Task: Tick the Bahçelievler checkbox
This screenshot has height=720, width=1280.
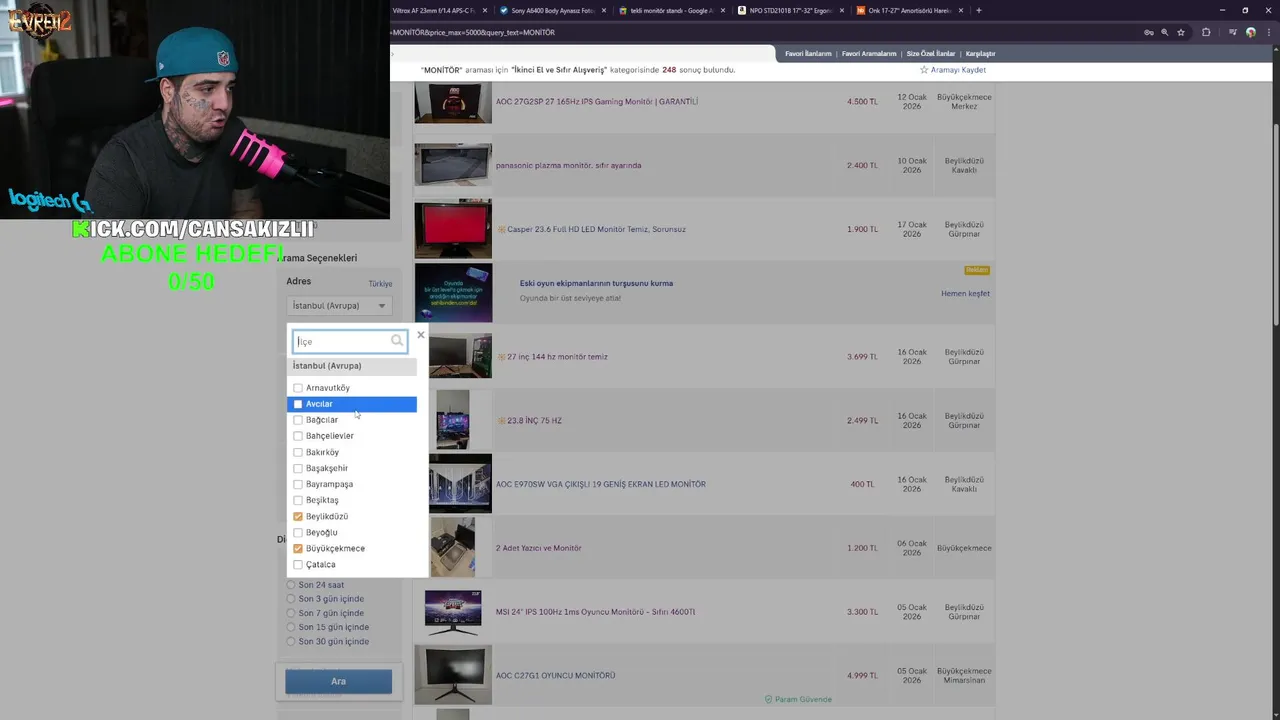Action: tap(298, 436)
